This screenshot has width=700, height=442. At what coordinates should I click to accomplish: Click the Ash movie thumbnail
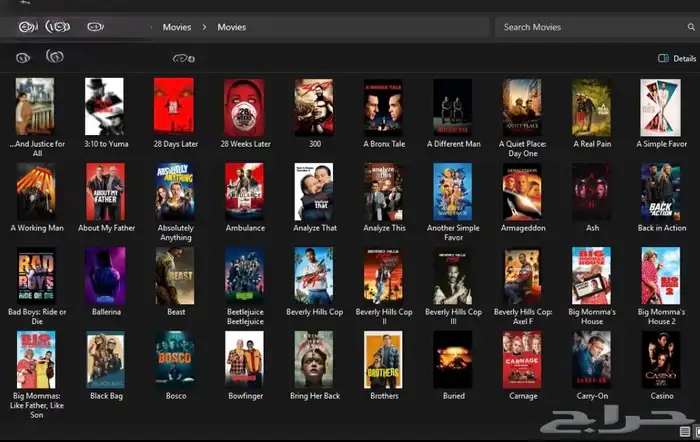tap(592, 192)
